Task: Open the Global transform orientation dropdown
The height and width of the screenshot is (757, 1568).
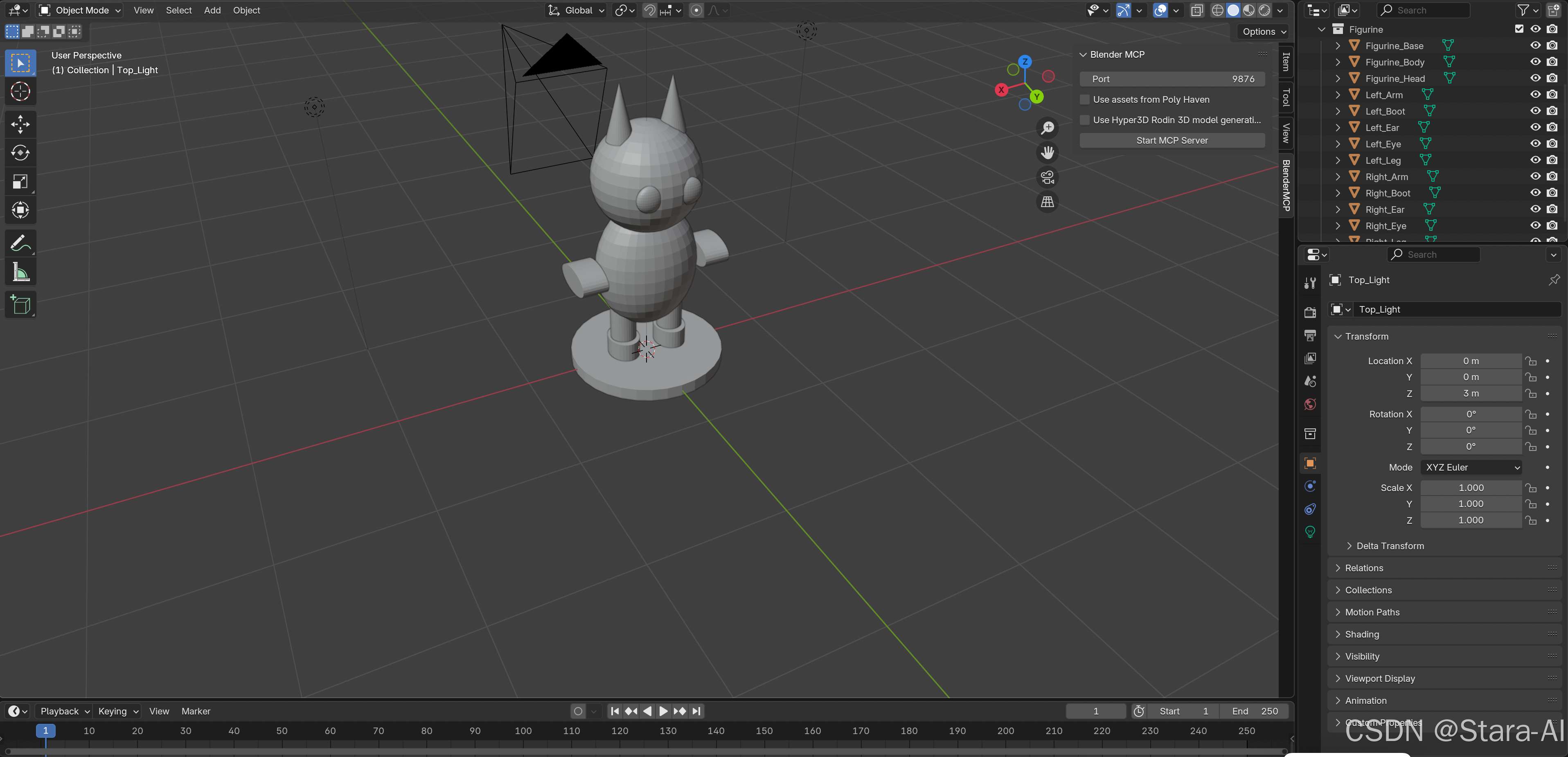Action: click(x=577, y=10)
